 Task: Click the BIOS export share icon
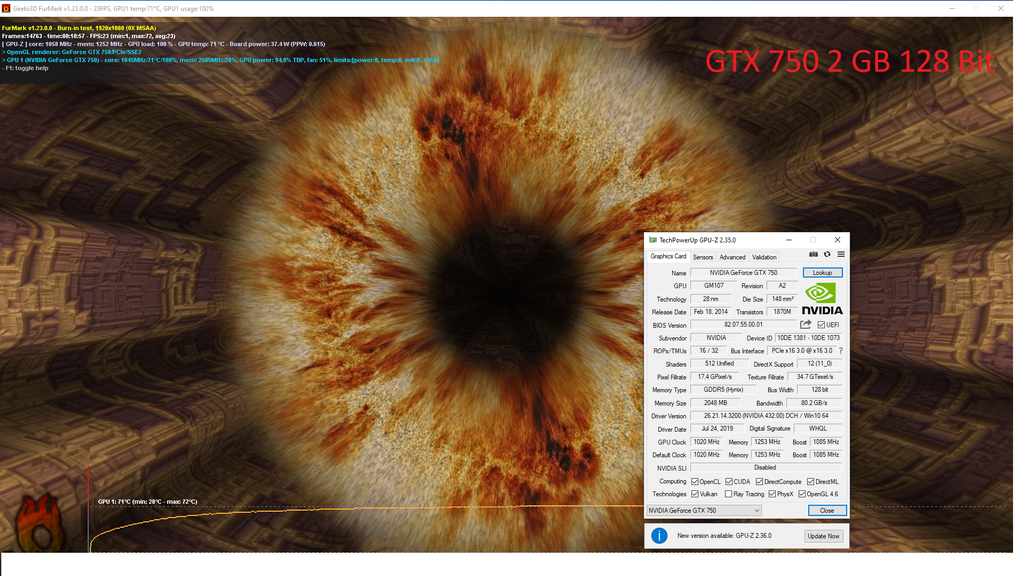(805, 325)
